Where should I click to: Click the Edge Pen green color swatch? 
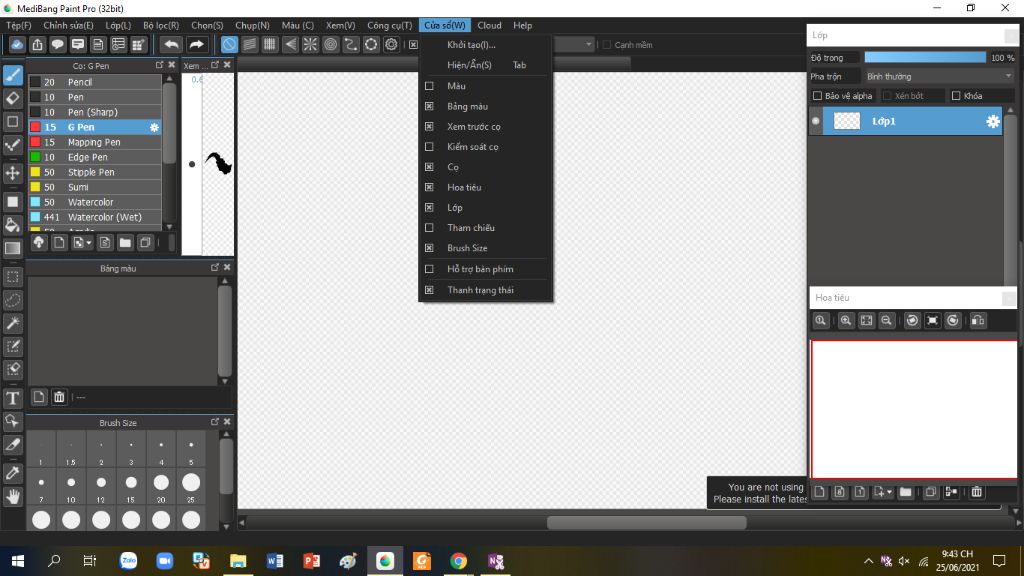(35, 157)
